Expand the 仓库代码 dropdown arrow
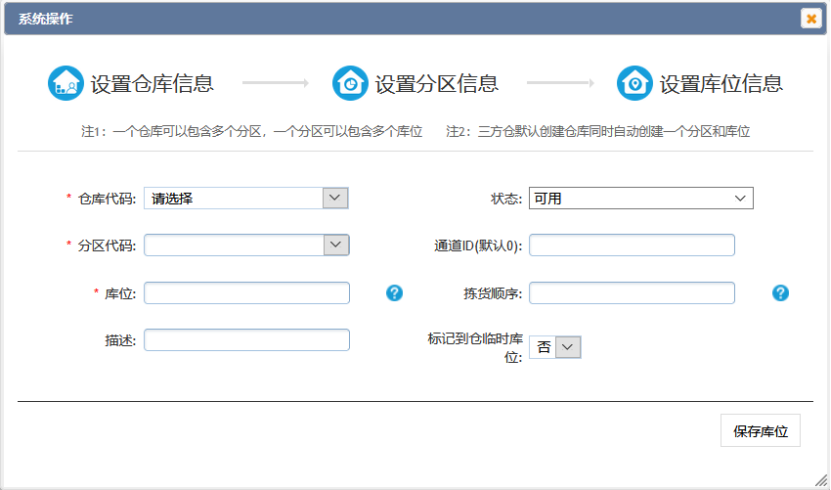This screenshot has width=831, height=490. pyautogui.click(x=336, y=198)
